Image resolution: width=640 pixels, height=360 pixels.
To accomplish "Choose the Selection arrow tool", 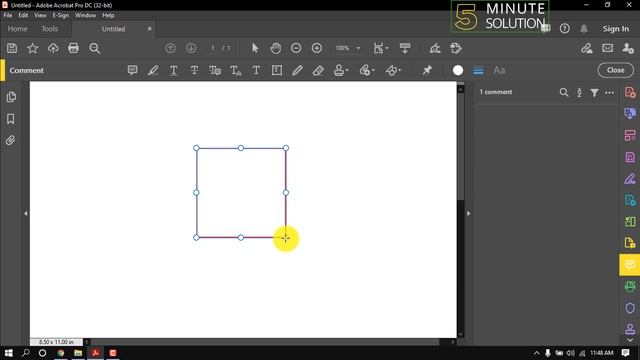I will 255,48.
